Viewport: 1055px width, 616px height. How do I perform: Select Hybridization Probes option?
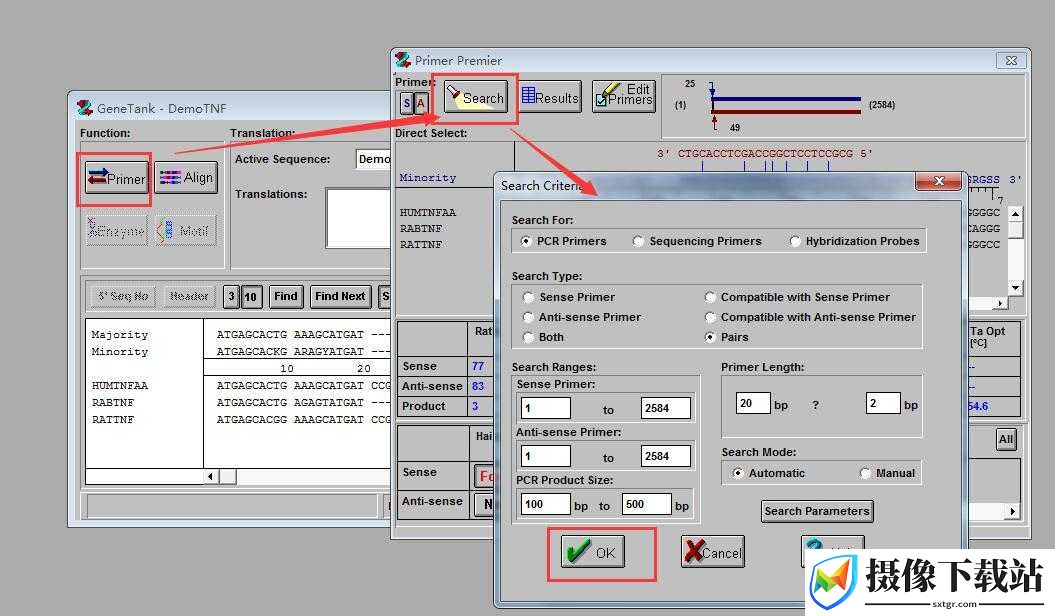pos(854,241)
